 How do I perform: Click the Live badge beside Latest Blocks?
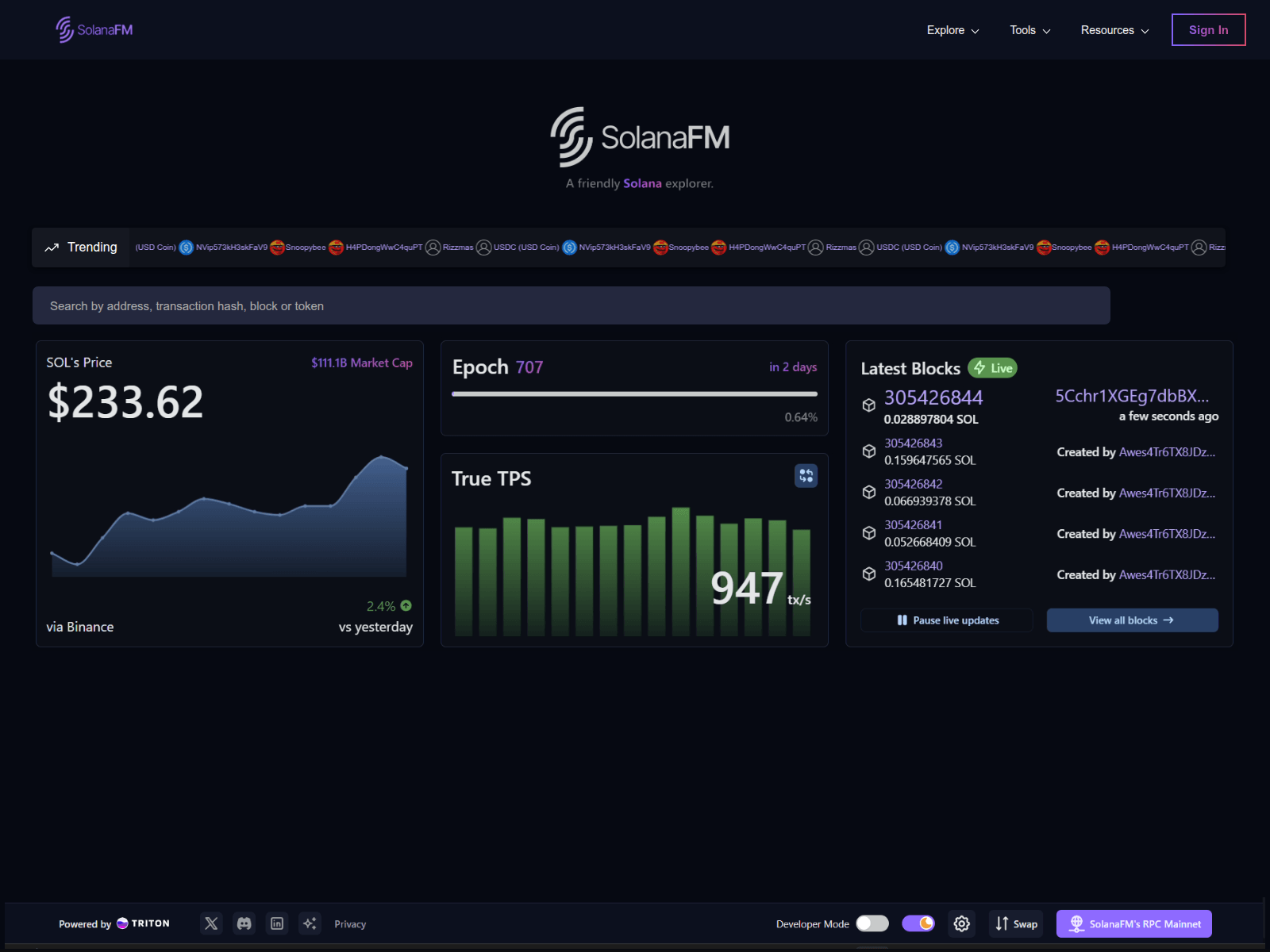[993, 368]
